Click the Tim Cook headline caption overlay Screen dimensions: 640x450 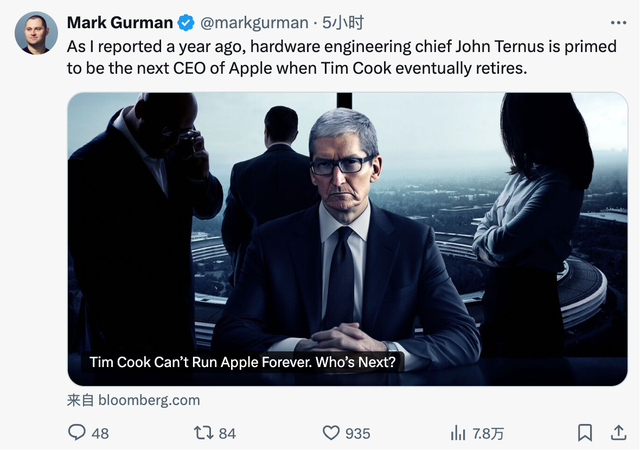click(x=243, y=362)
